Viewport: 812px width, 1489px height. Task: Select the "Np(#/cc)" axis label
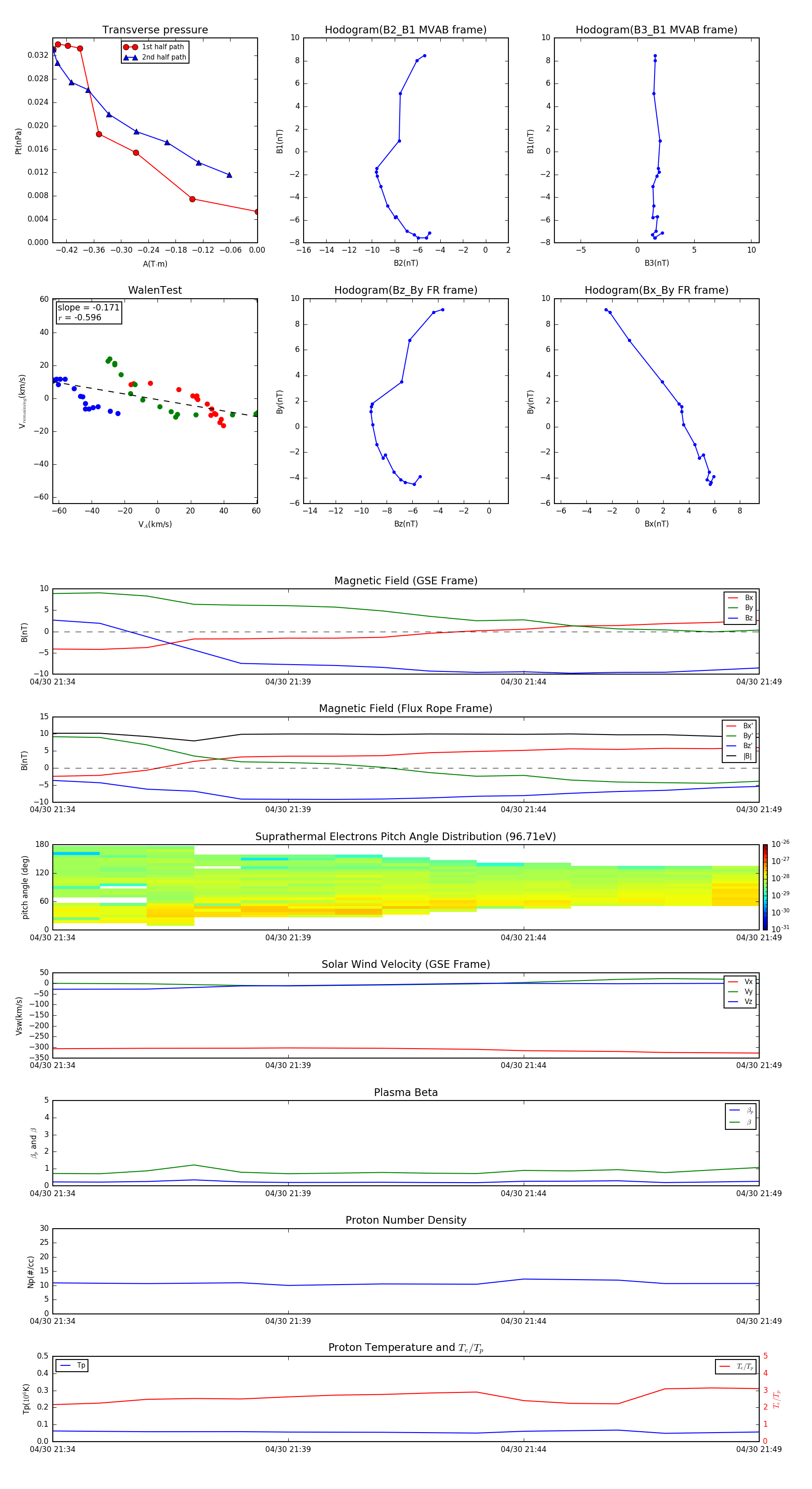31,1272
